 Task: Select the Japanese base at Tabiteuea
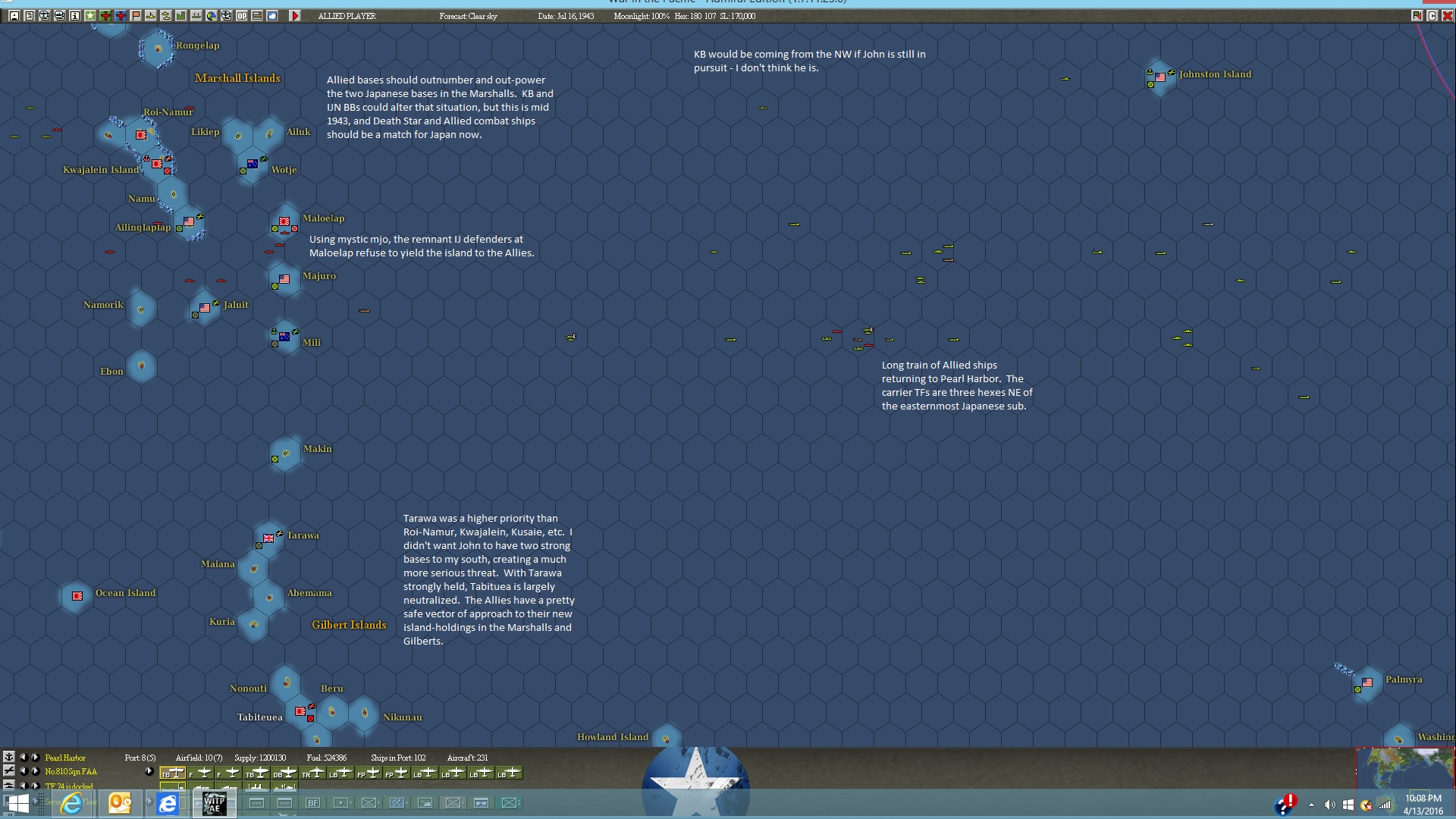tap(300, 711)
